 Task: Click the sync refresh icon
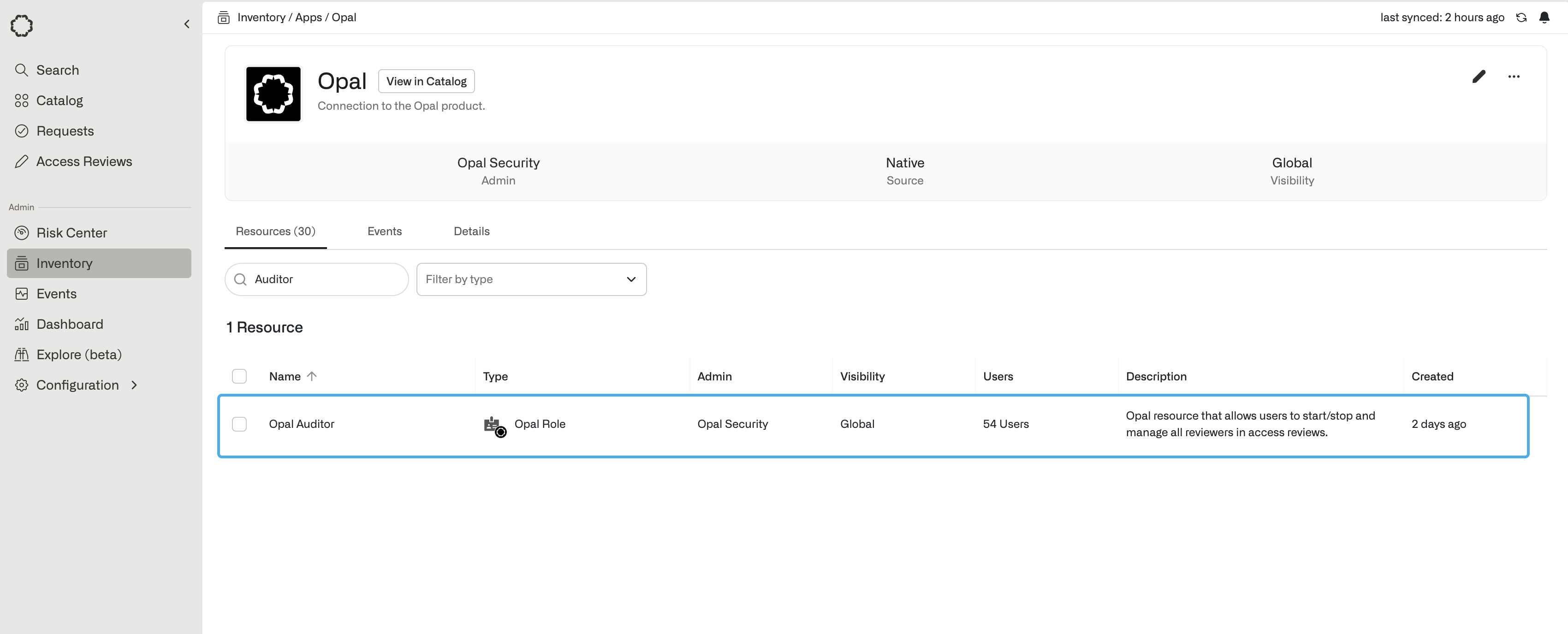1521,18
